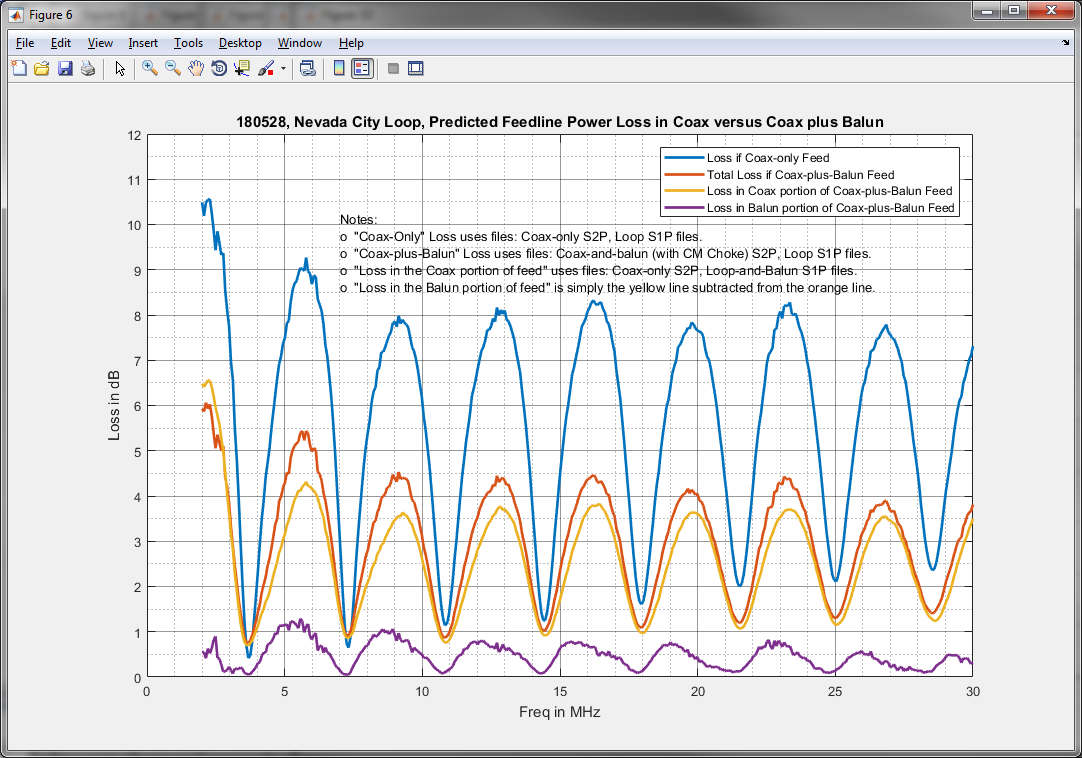
Task: Open the Tools menu
Action: pyautogui.click(x=188, y=43)
